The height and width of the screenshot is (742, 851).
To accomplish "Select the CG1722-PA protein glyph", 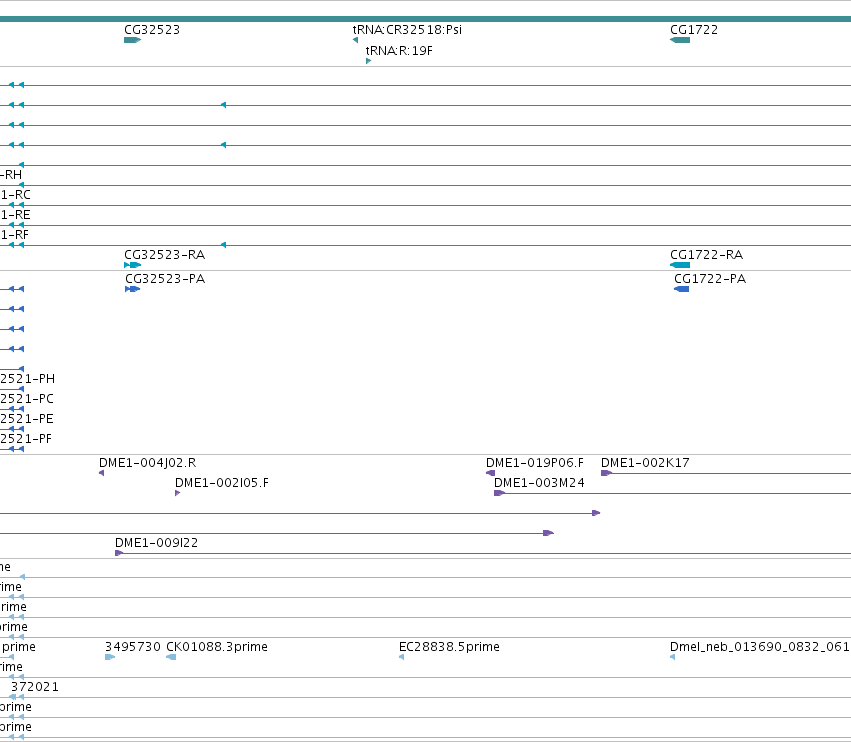I will [681, 289].
